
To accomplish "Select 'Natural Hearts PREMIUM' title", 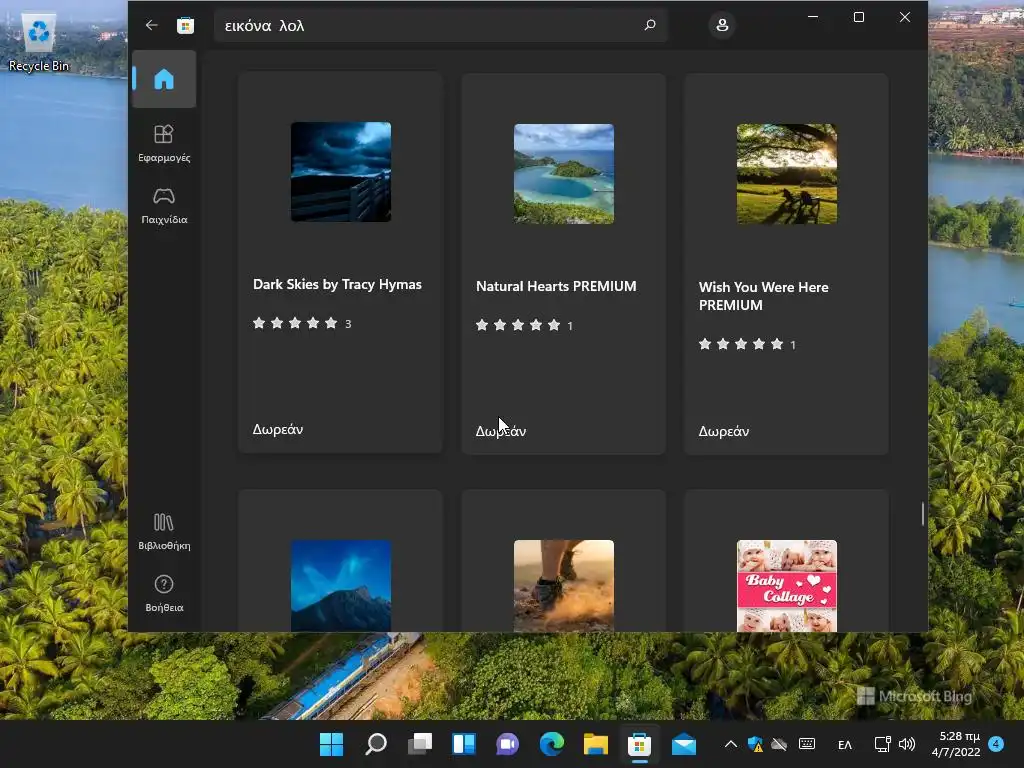I will [x=556, y=286].
